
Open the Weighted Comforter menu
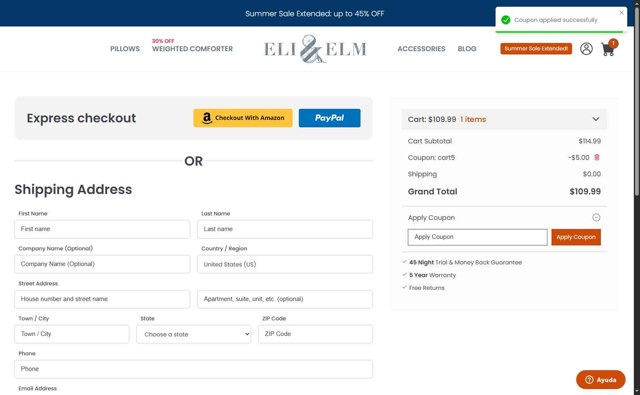(192, 49)
